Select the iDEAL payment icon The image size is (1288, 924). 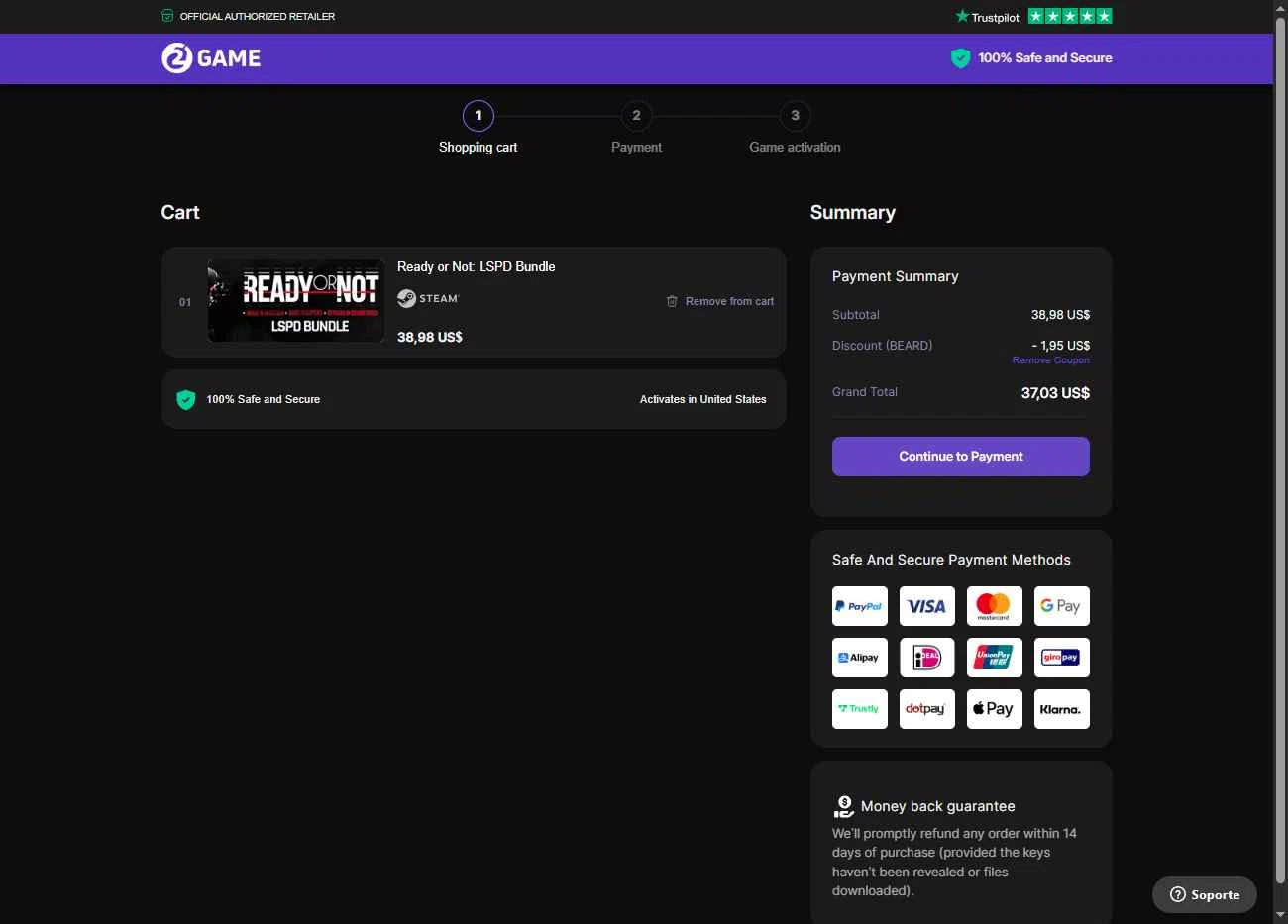[927, 658]
